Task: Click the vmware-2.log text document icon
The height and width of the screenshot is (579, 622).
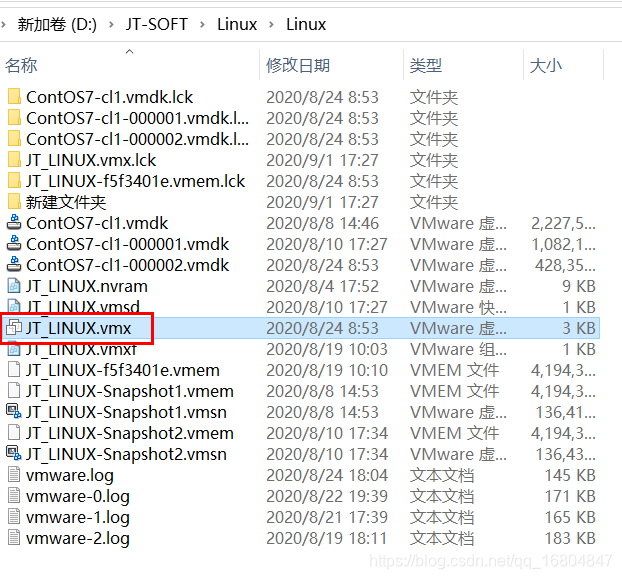Action: click(14, 538)
